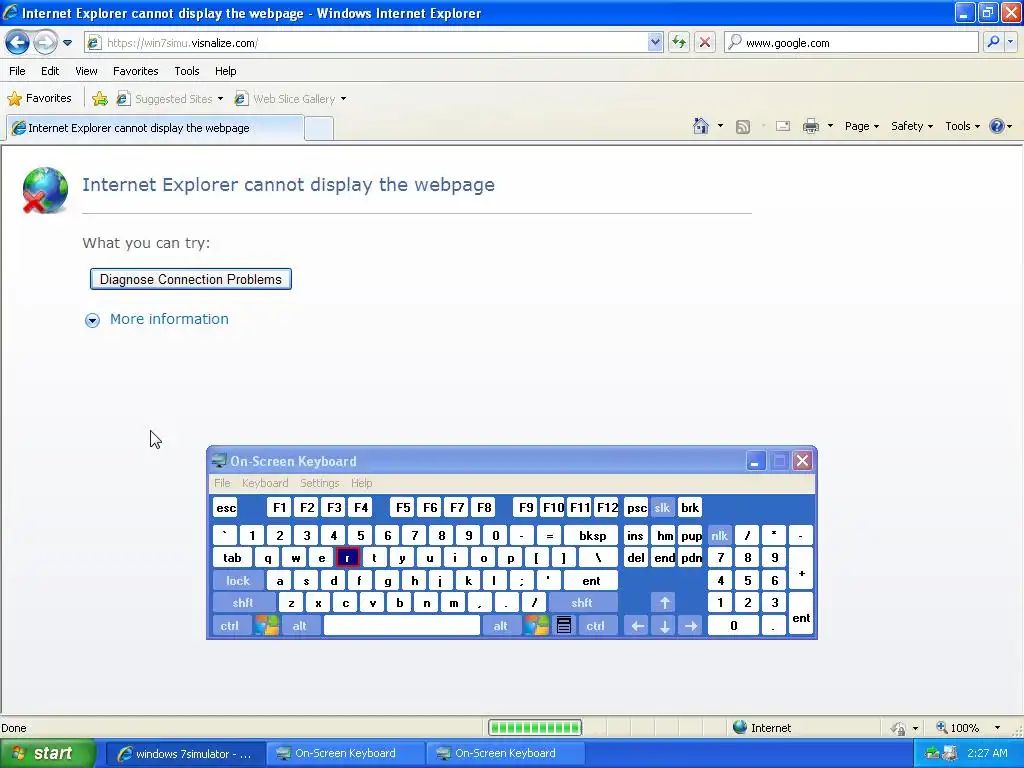Click the search magnifier button

tap(993, 42)
